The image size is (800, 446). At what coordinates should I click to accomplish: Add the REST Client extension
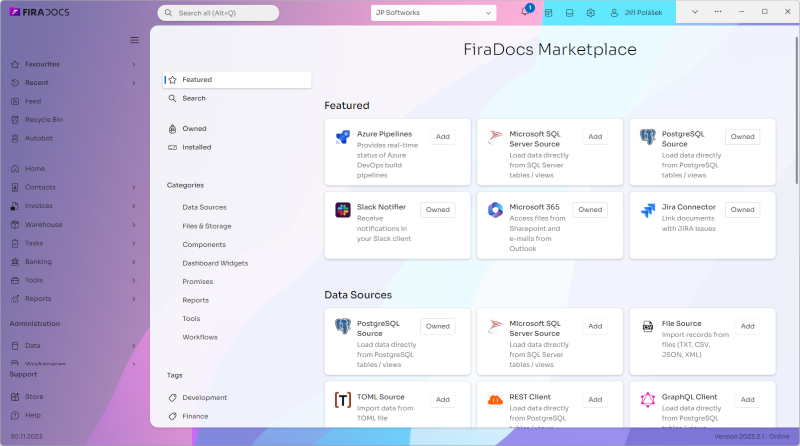595,400
